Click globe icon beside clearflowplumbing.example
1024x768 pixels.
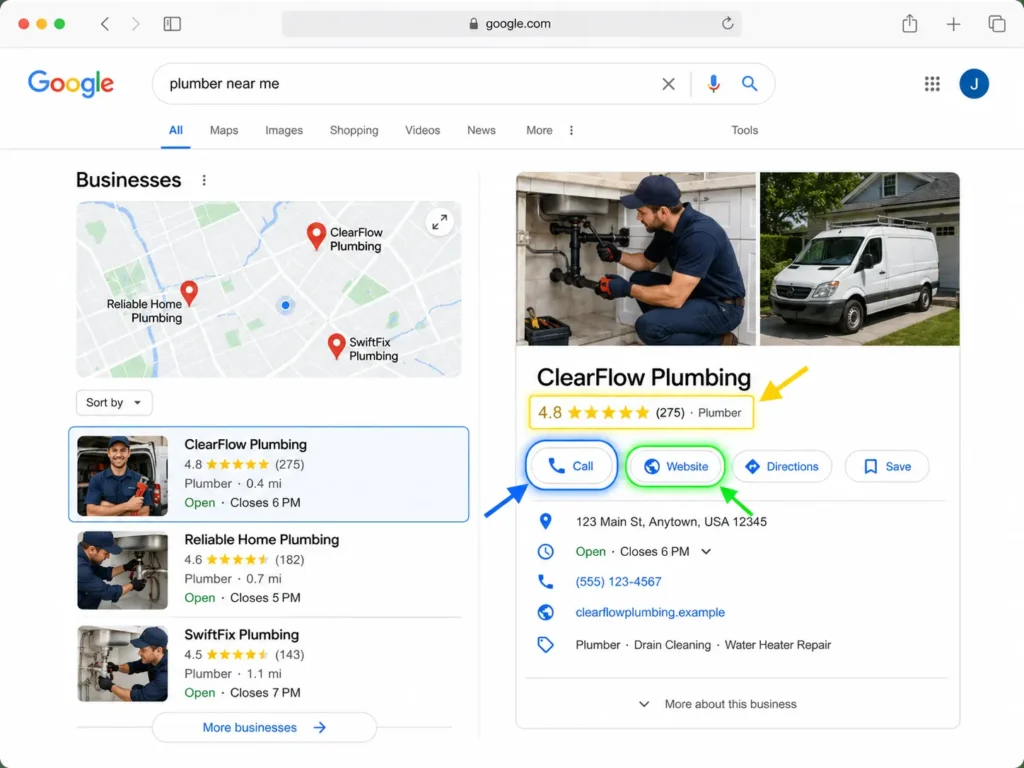pyautogui.click(x=545, y=612)
